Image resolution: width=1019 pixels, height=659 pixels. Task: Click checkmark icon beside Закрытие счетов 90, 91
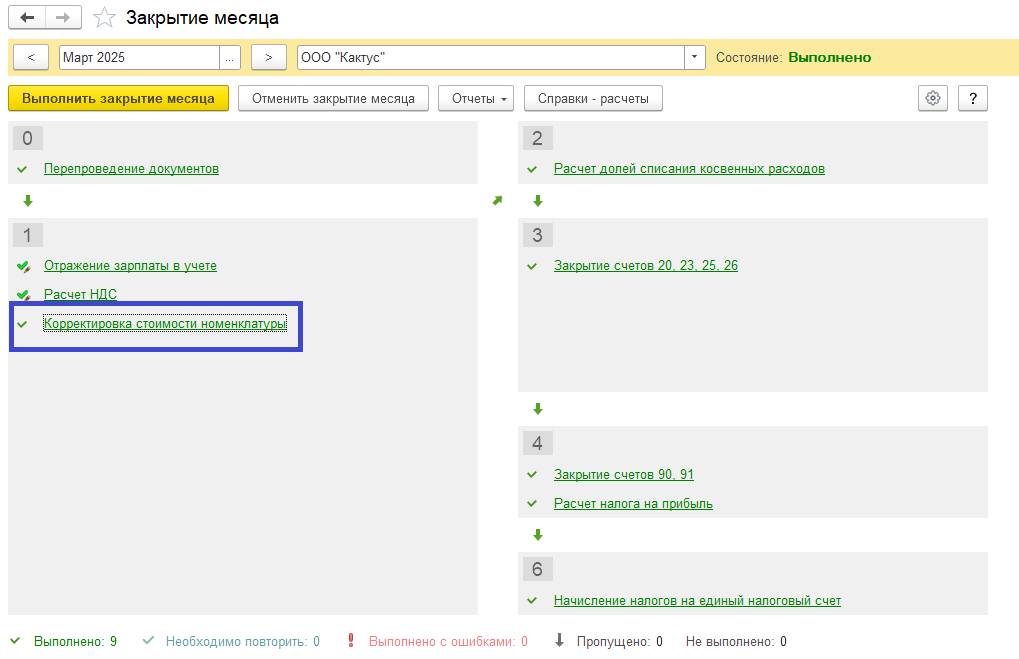pos(532,475)
